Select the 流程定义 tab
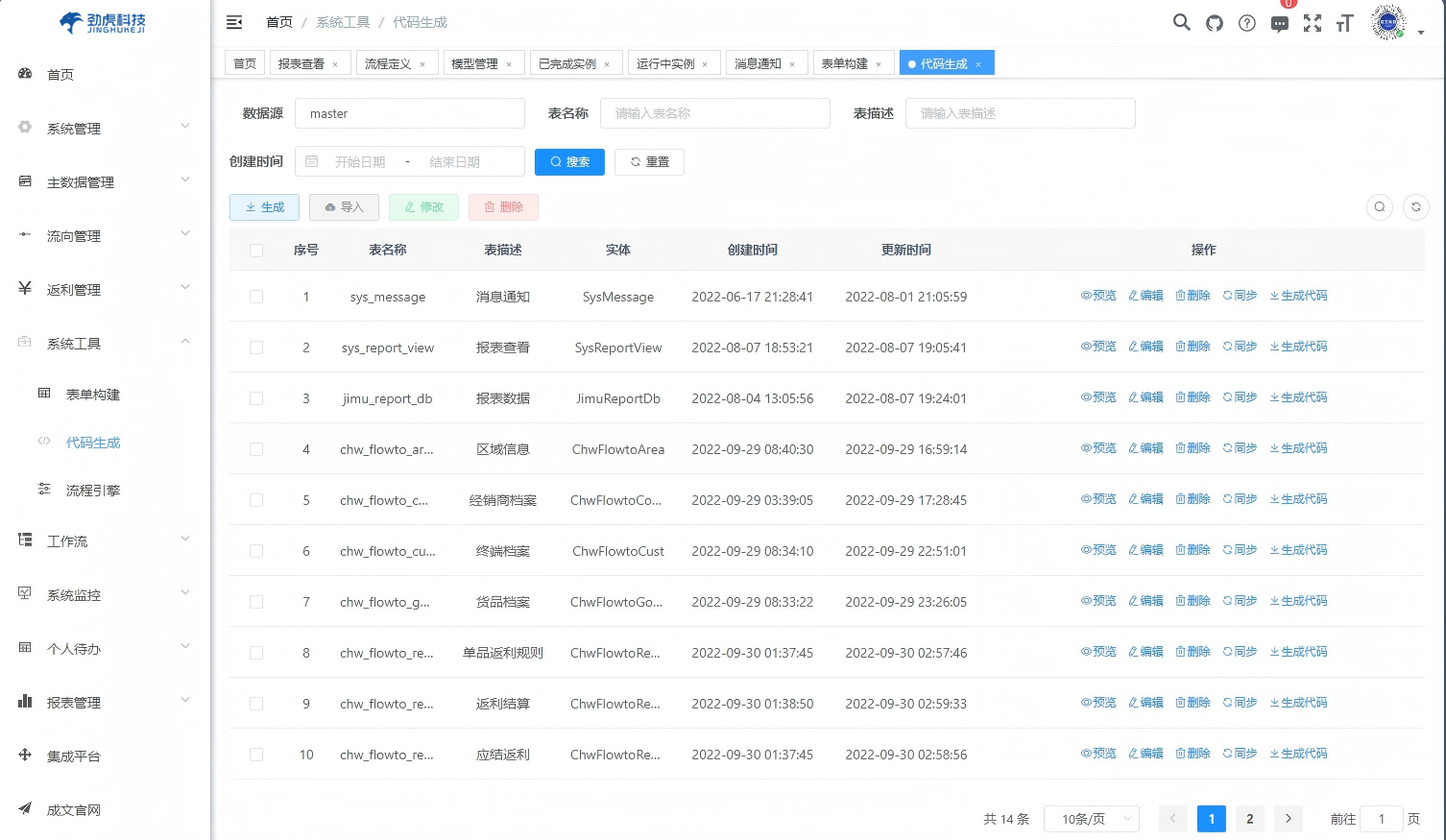Screen dimensions: 1446x840 click(x=391, y=62)
